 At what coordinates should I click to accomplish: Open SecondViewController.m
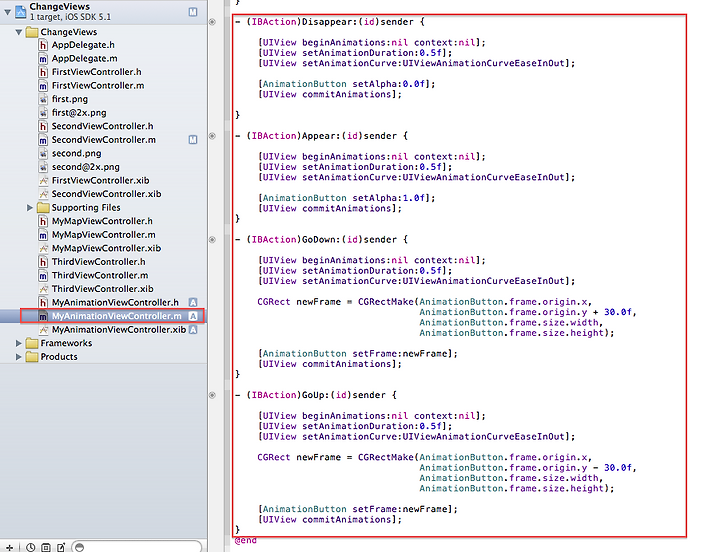point(103,140)
